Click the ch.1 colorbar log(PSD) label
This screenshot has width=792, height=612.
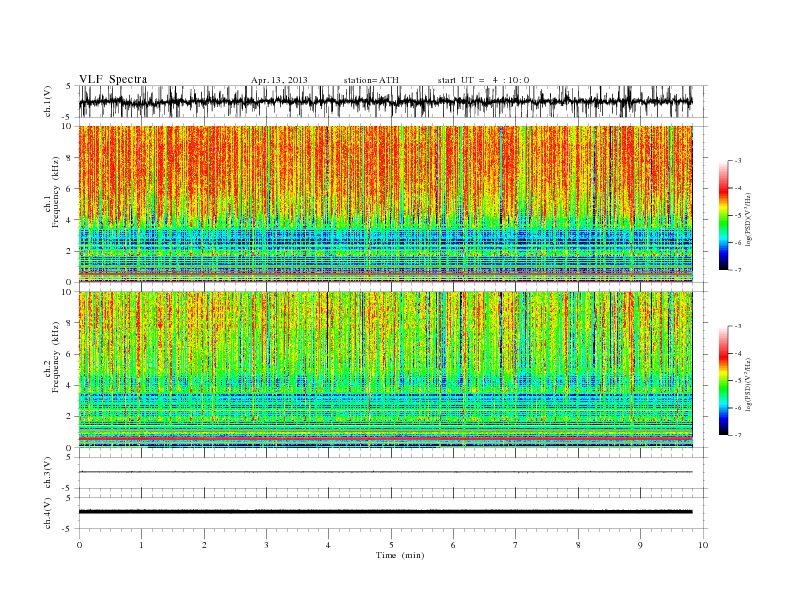749,218
